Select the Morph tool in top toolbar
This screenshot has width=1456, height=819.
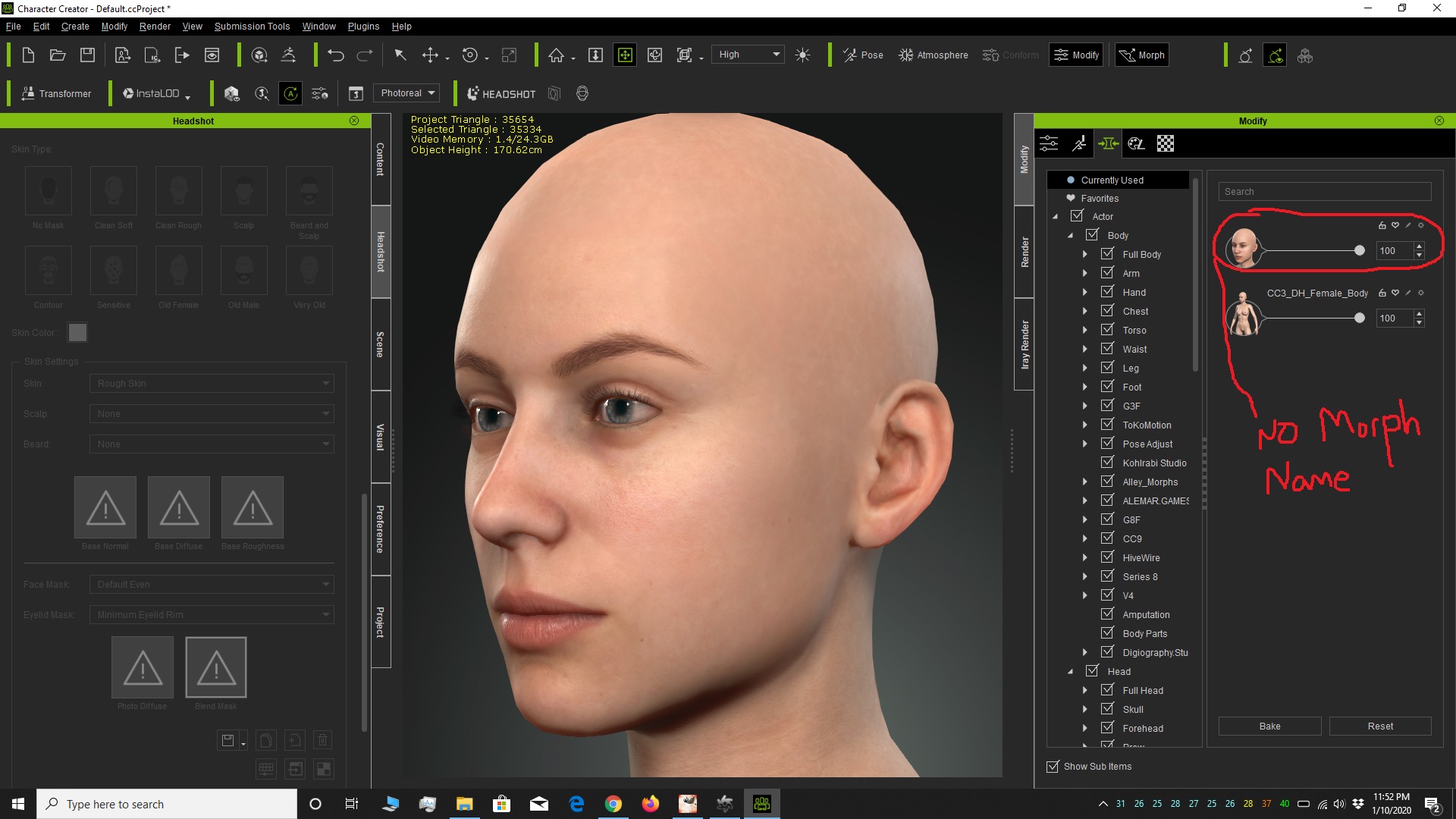tap(1143, 55)
